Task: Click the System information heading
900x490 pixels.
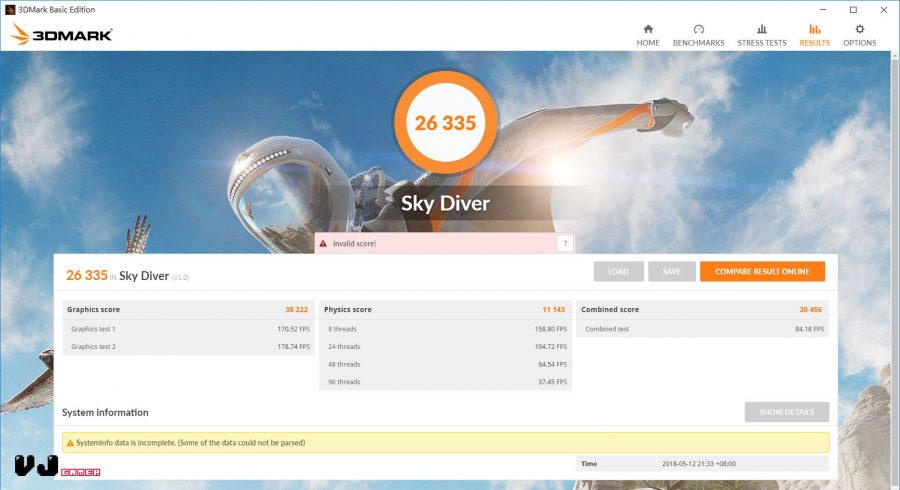Action: coord(105,412)
